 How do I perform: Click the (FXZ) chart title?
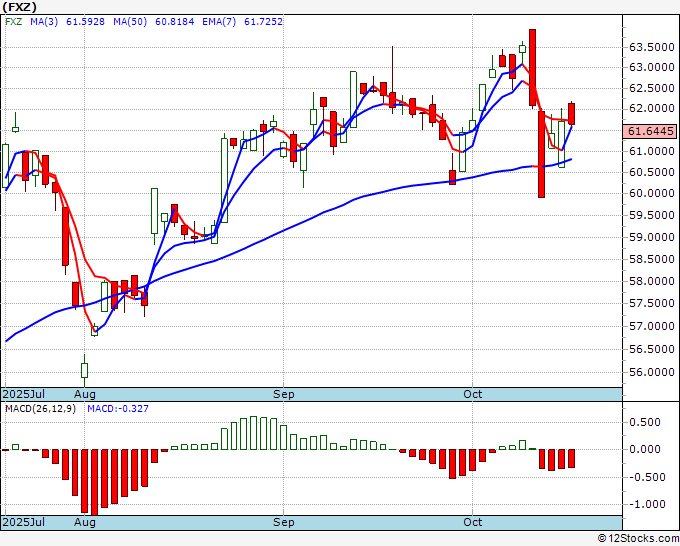coord(19,7)
